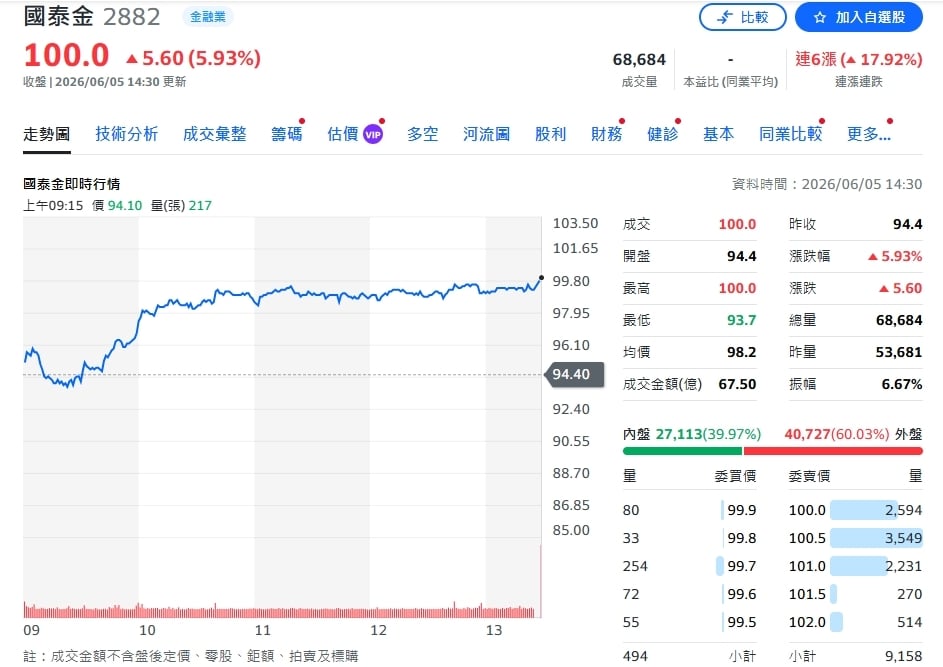Click the 均價 value 98.2
Image resolution: width=943 pixels, height=667 pixels.
[x=742, y=352]
